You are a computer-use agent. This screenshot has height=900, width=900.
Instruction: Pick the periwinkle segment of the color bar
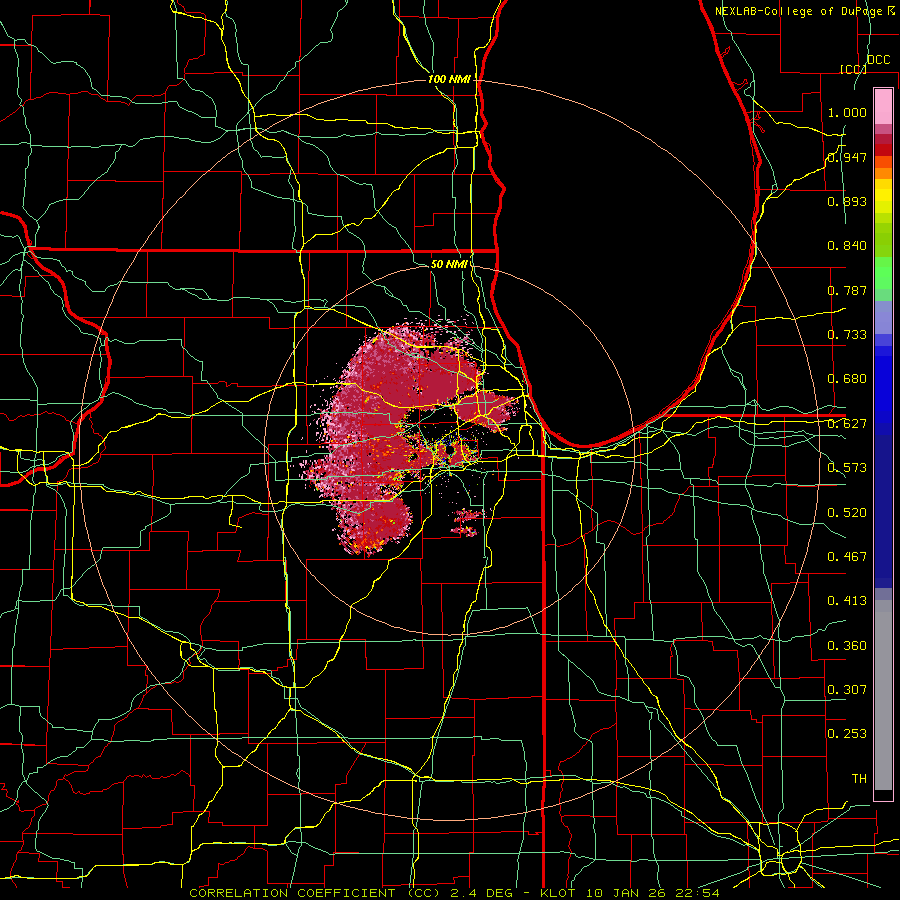(883, 317)
